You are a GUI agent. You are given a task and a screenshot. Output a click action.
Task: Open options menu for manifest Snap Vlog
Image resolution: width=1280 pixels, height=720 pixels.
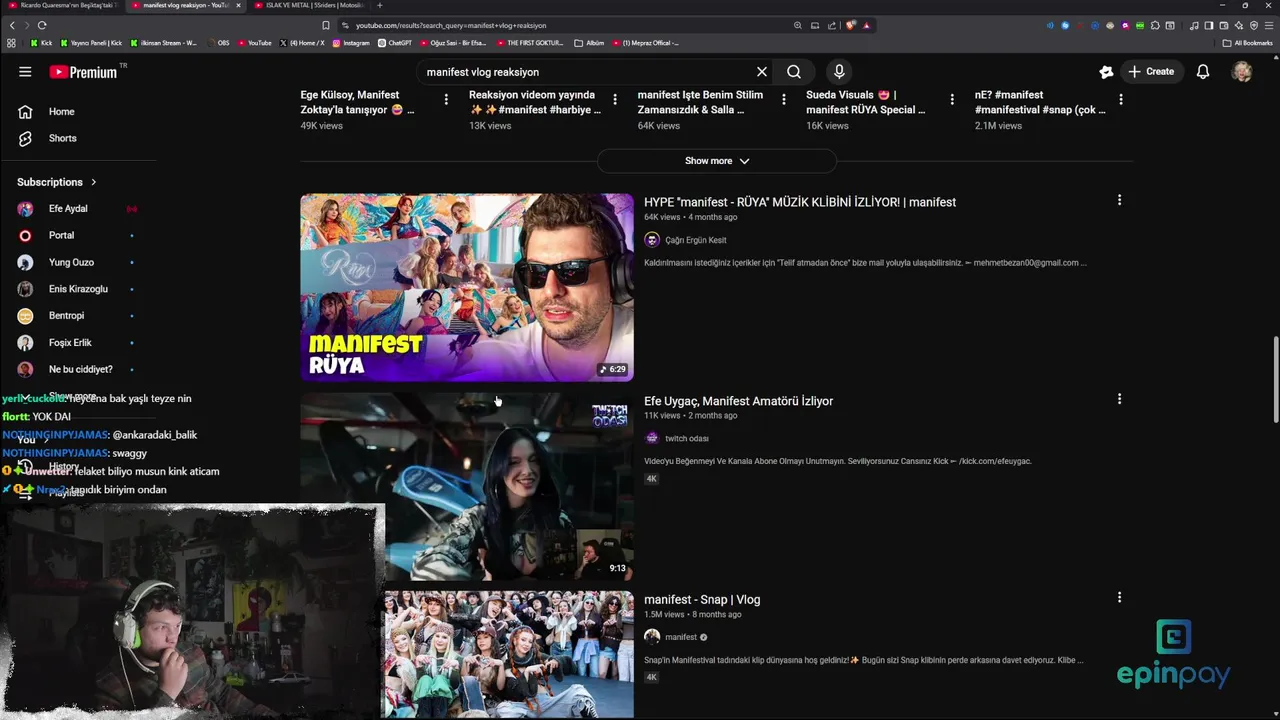1119,597
